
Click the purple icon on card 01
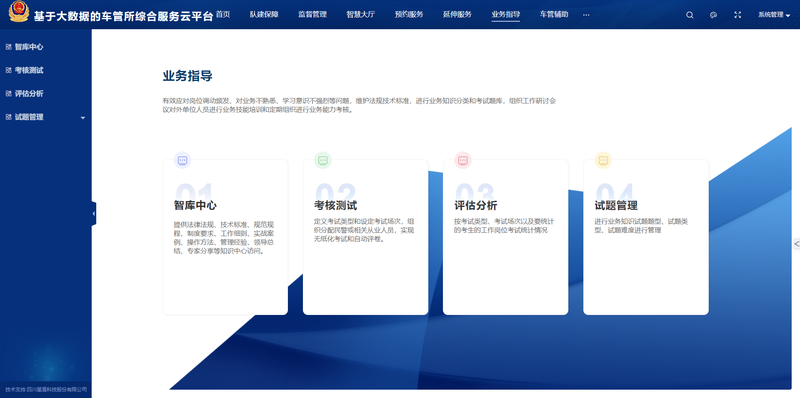click(182, 160)
